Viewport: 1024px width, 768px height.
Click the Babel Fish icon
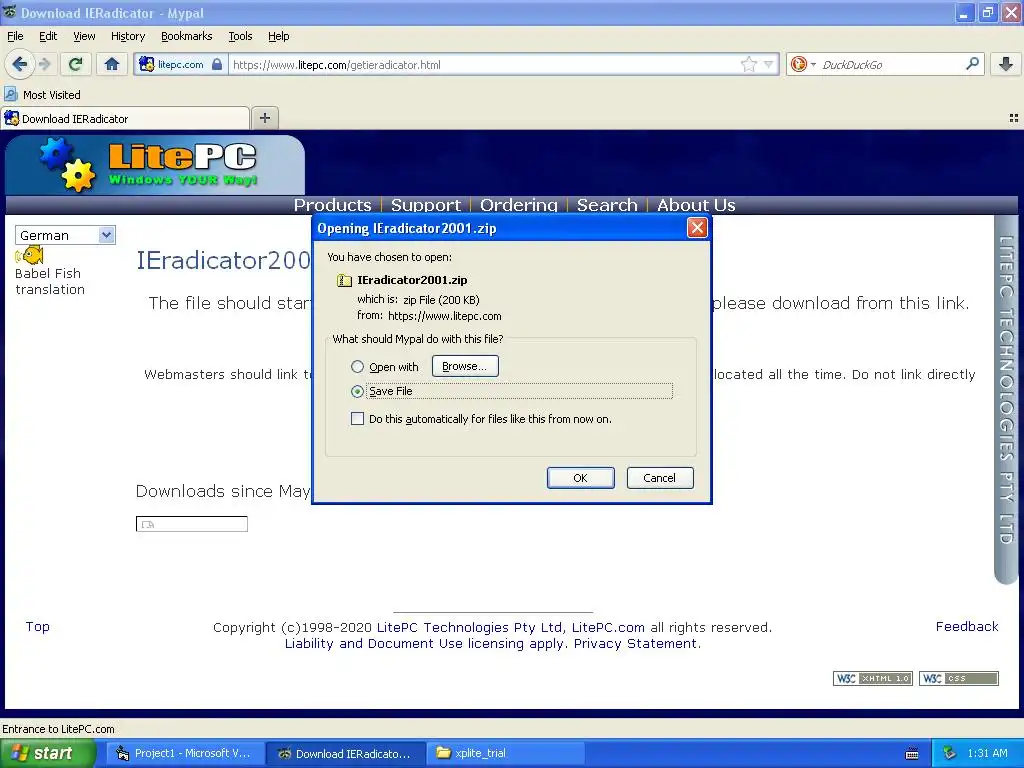[30, 255]
